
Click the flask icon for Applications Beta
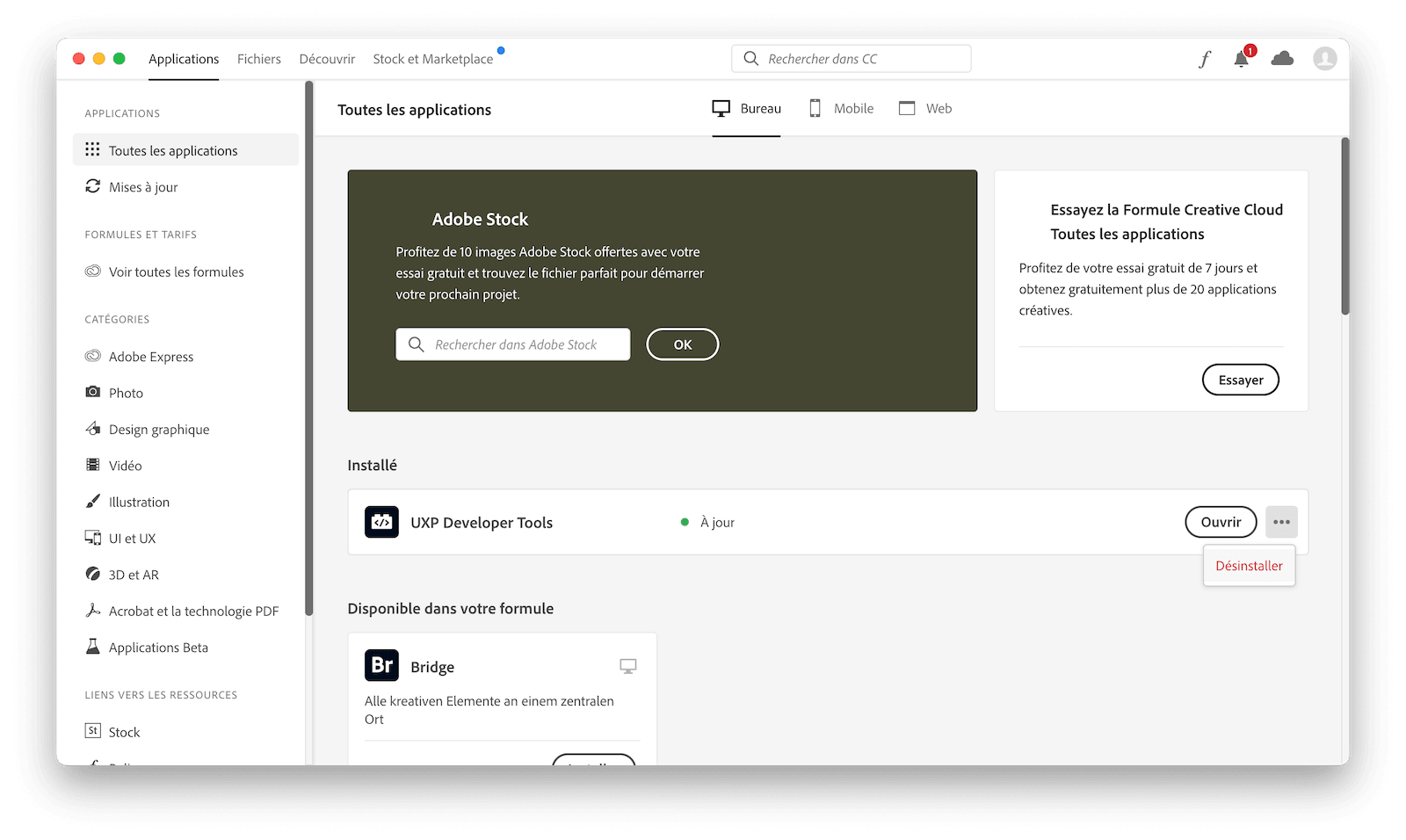(92, 647)
